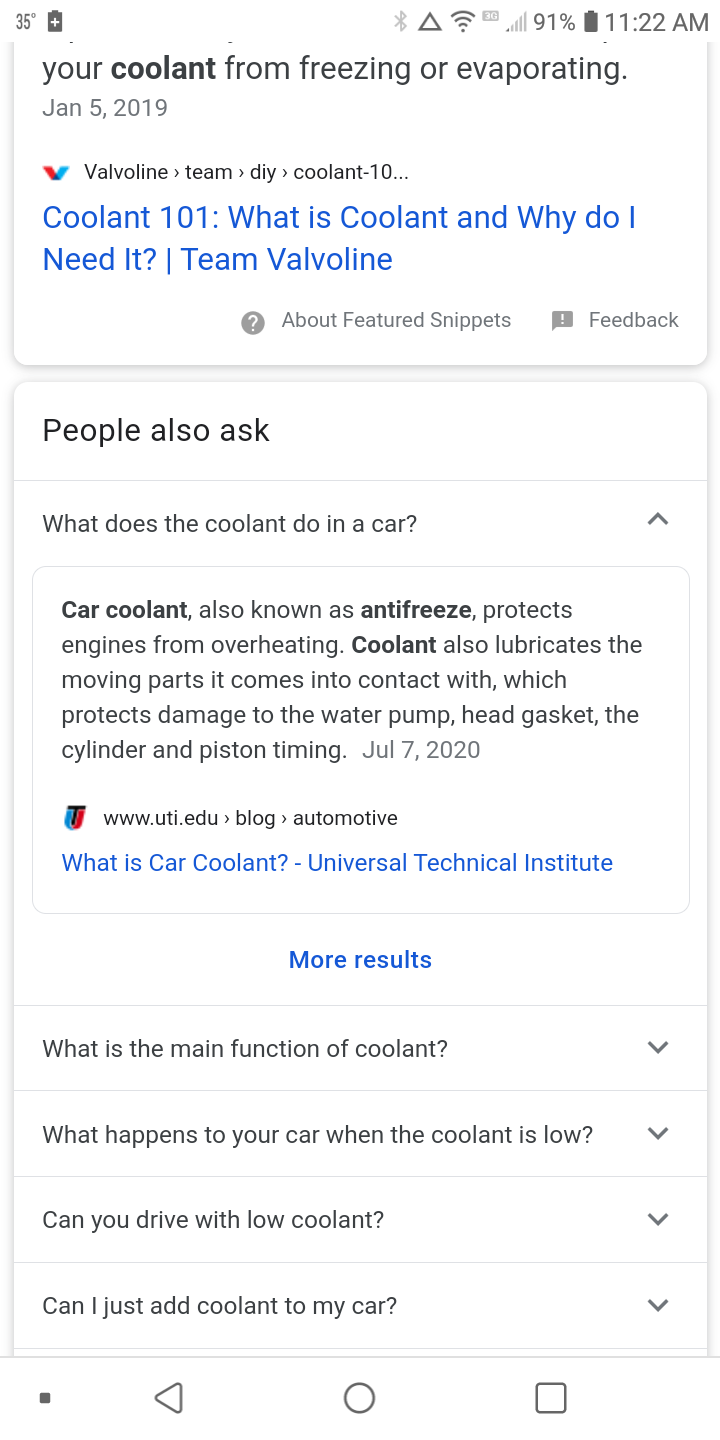Open the Coolant 101 Team Valvoline link

[339, 238]
